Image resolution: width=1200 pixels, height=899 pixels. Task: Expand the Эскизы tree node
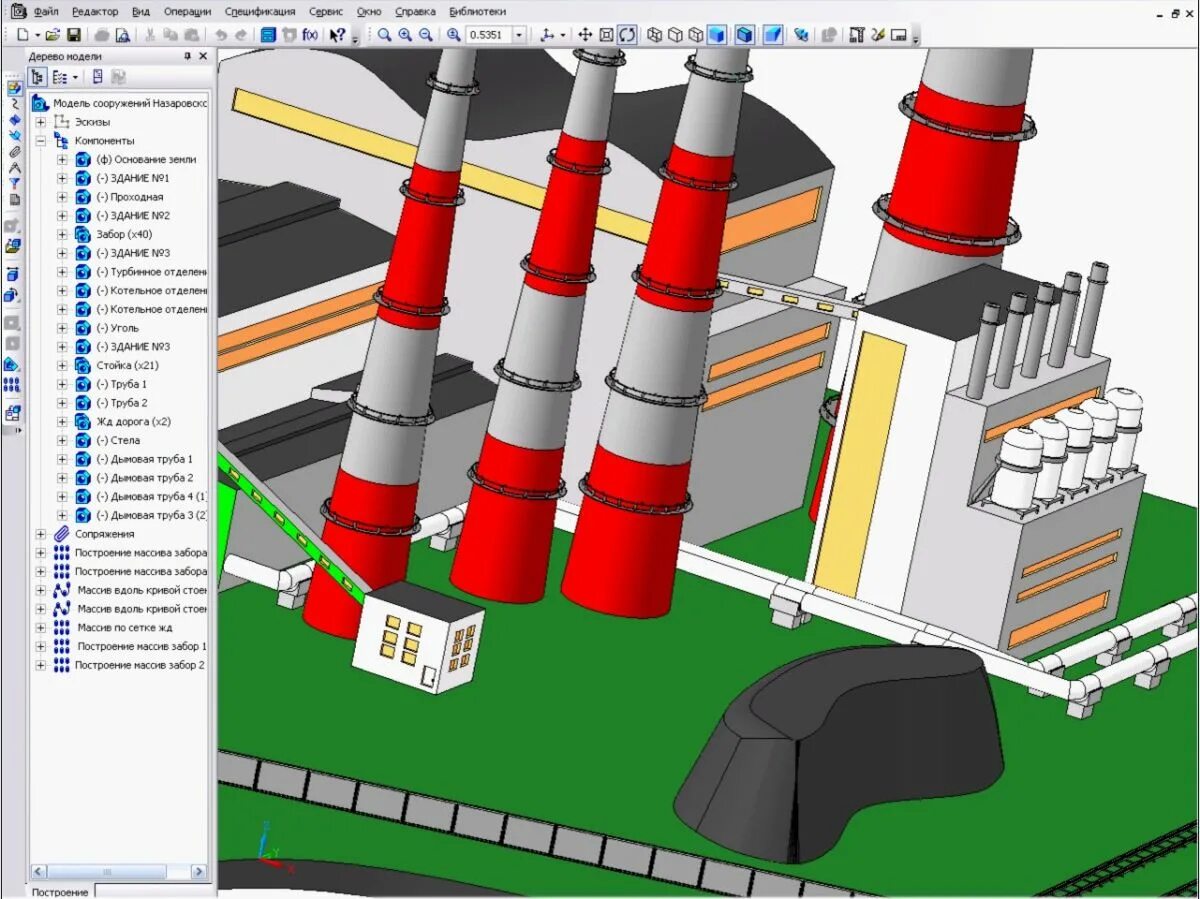point(41,122)
